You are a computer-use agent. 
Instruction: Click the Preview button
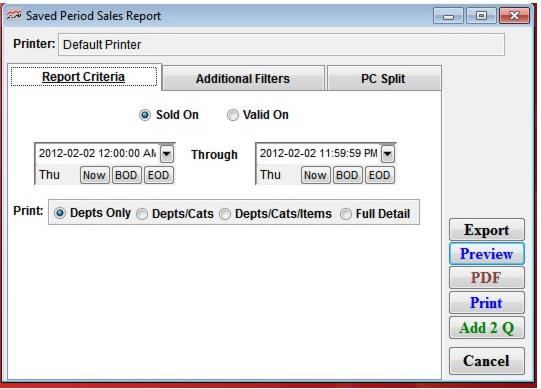tap(487, 254)
